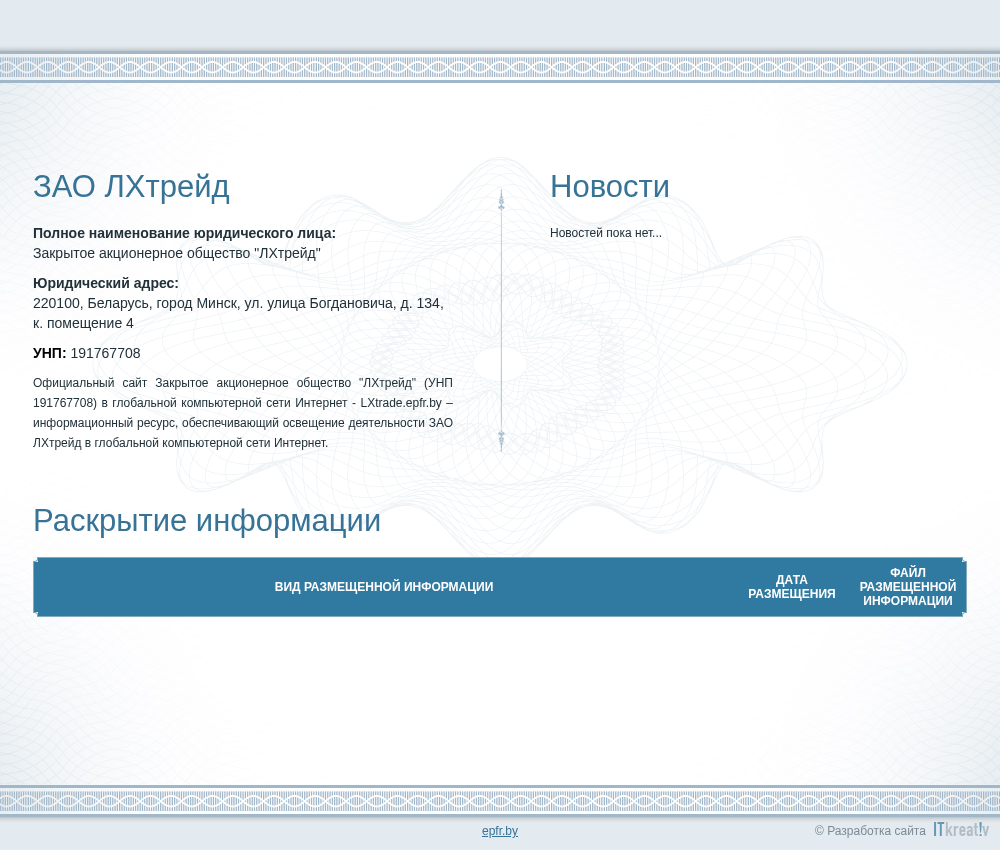Click the УНП number 191767708

click(105, 353)
